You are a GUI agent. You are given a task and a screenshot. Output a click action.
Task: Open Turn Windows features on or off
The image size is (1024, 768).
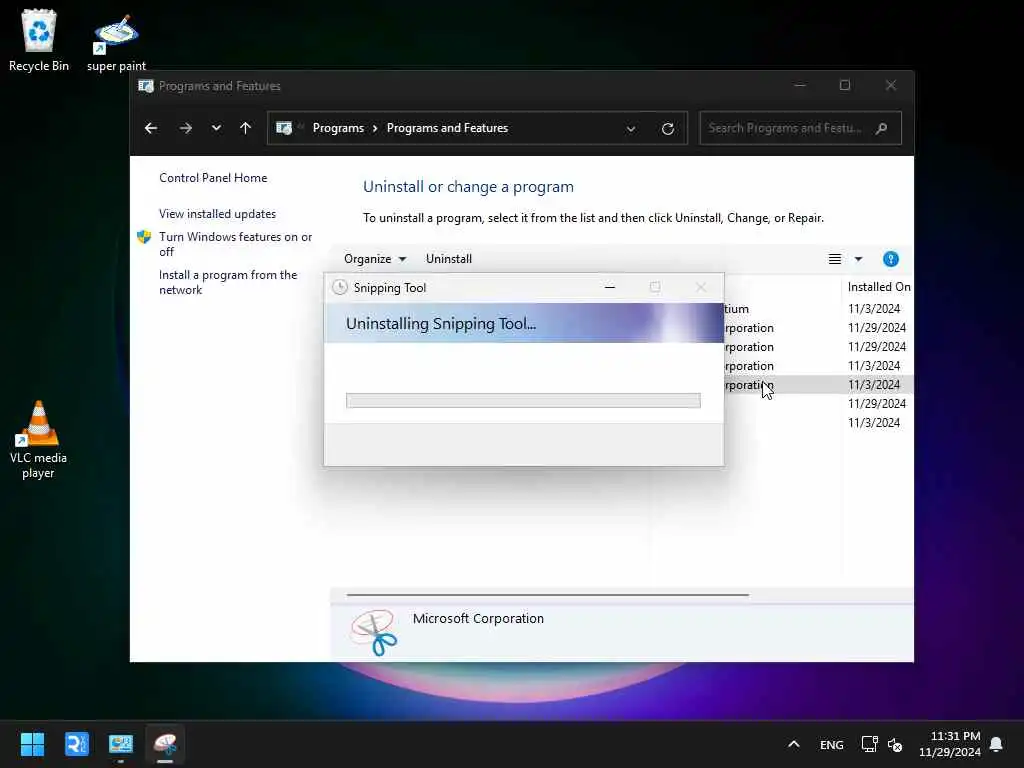[236, 244]
